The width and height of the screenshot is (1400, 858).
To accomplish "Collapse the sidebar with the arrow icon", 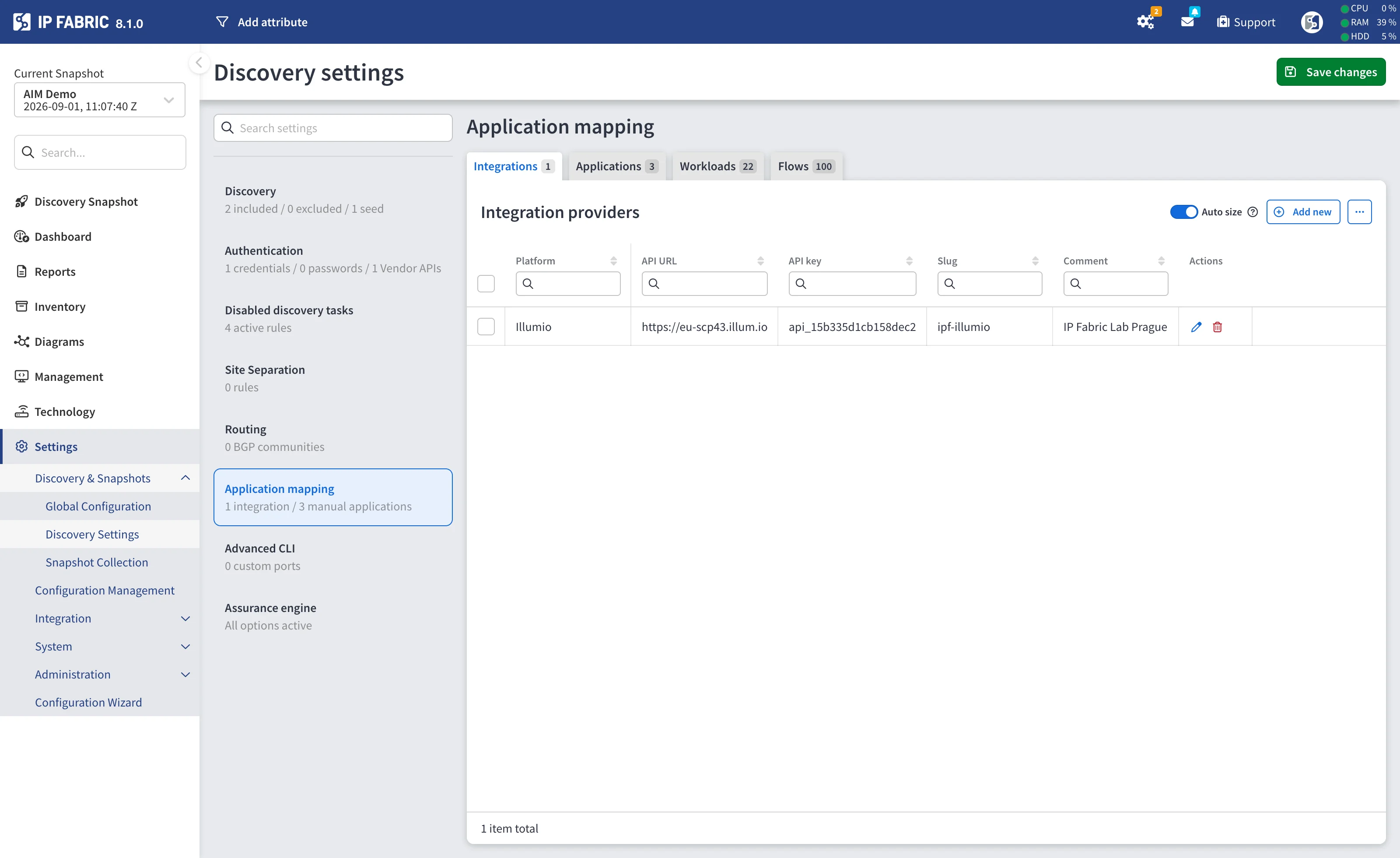I will (199, 63).
